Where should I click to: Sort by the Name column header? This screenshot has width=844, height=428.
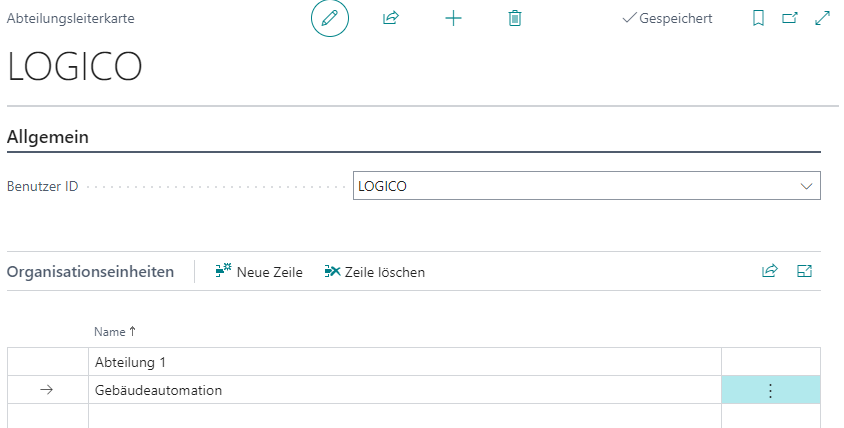[115, 332]
